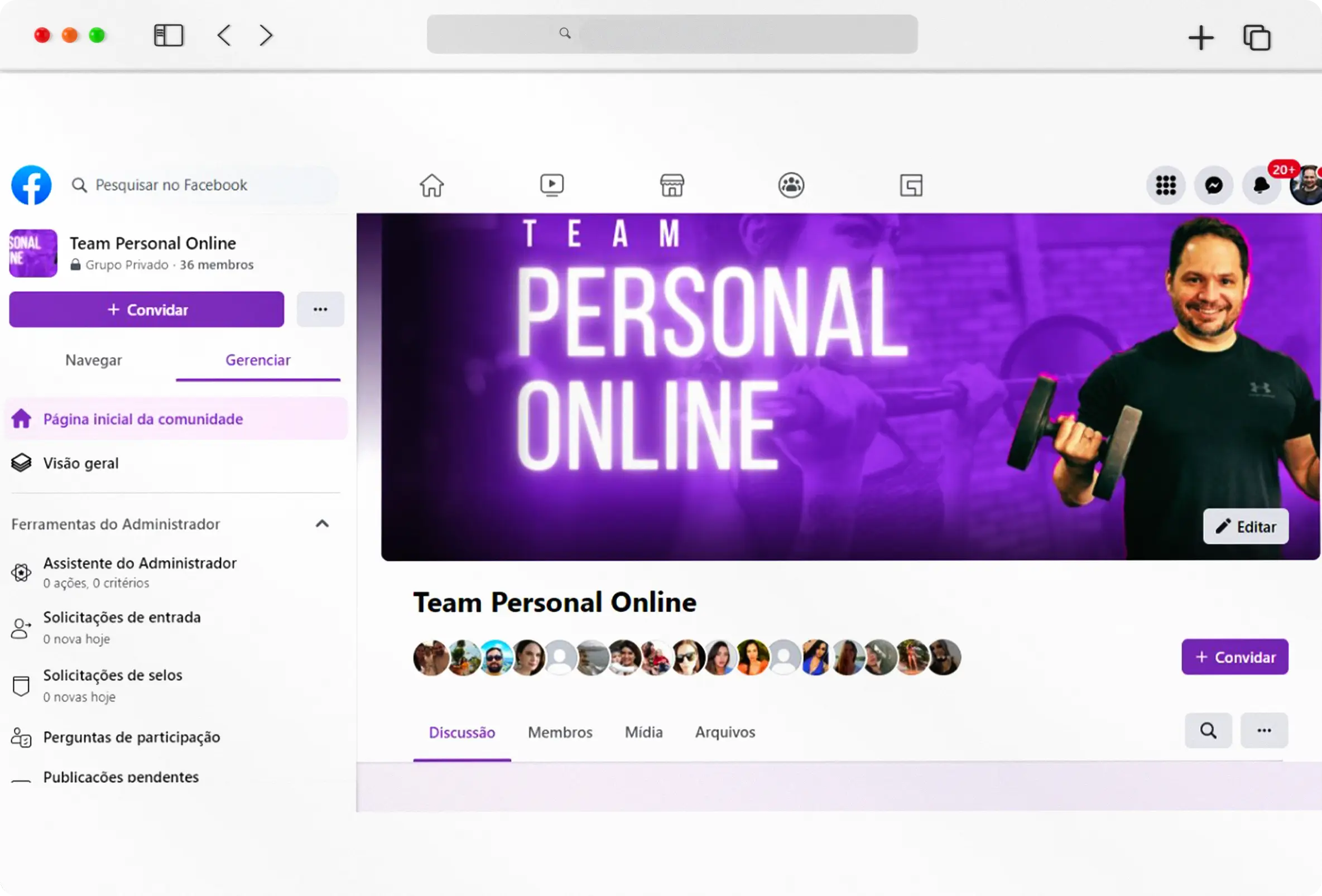
Task: Open the Marketplace storefront icon
Action: click(x=671, y=185)
